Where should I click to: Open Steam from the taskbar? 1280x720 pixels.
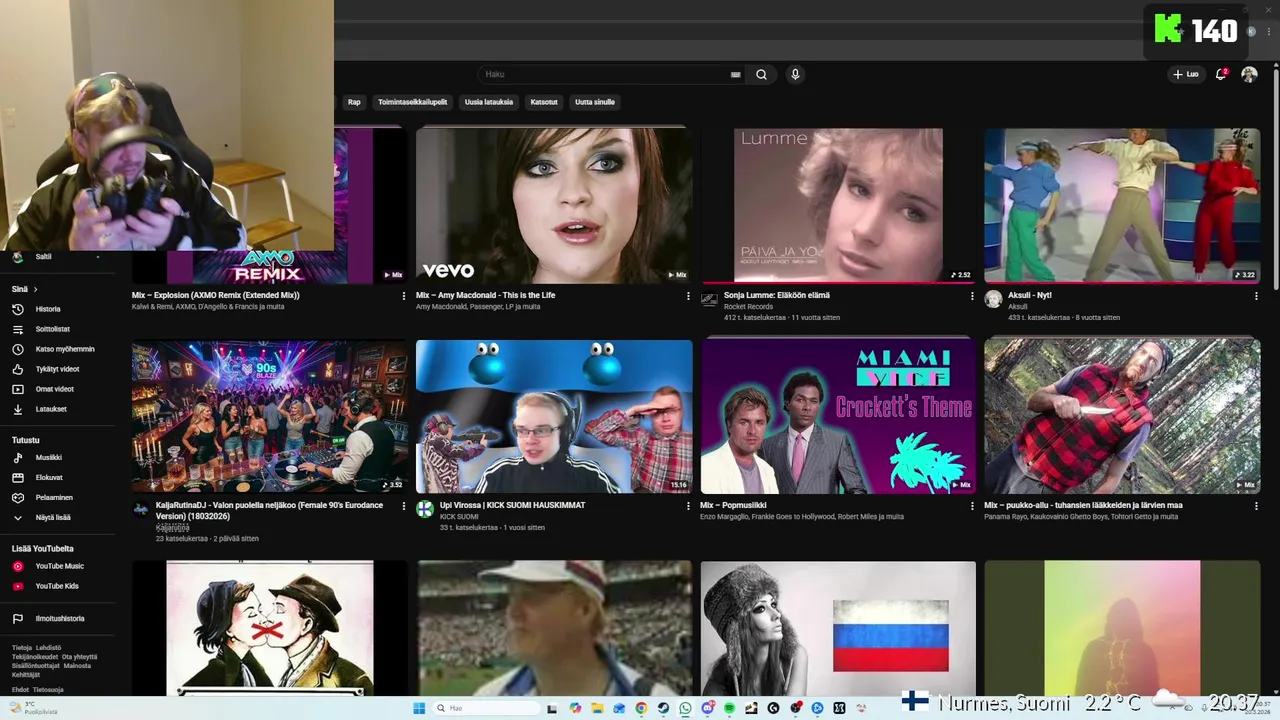663,708
